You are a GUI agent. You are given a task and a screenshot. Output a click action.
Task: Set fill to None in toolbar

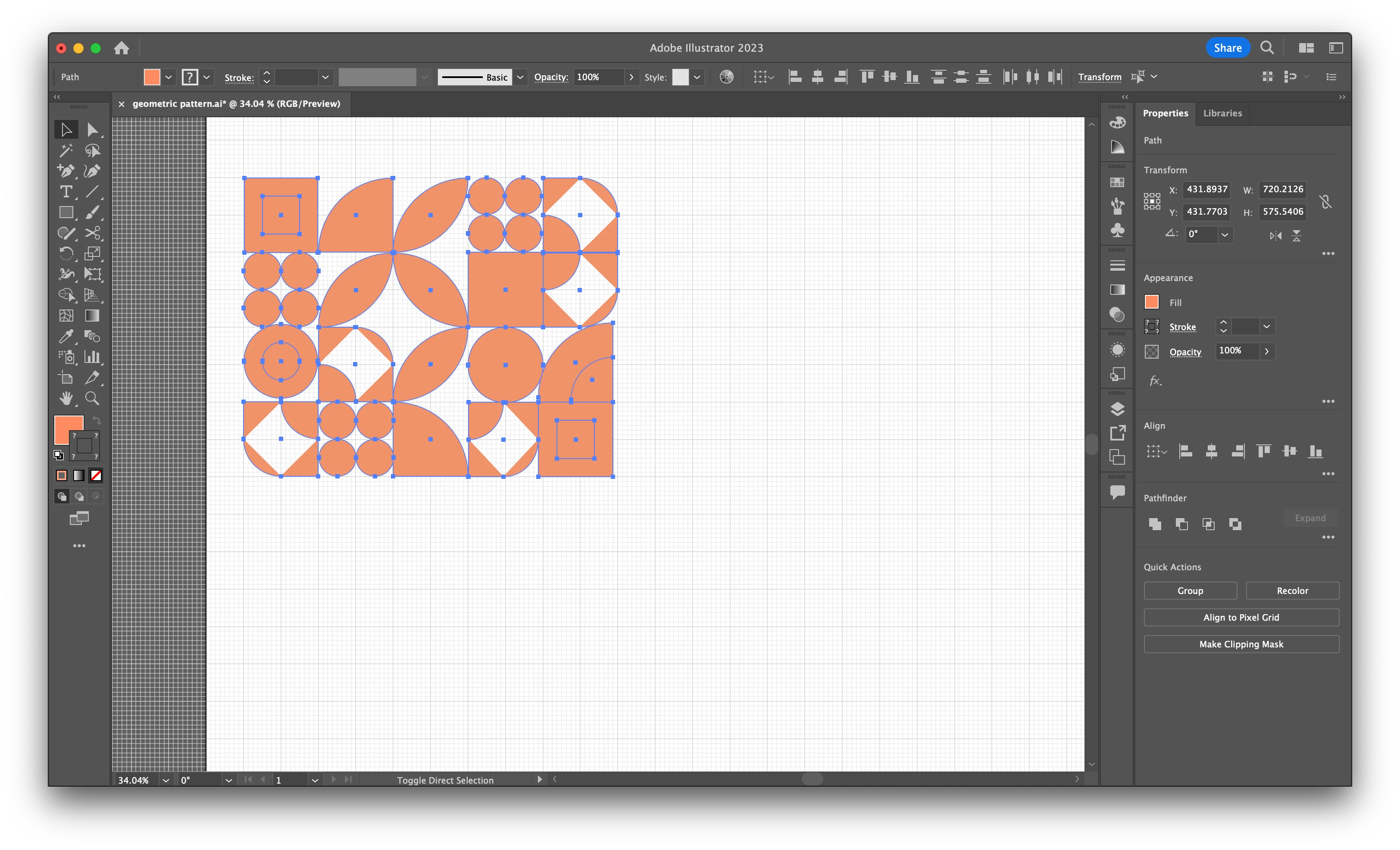[96, 475]
